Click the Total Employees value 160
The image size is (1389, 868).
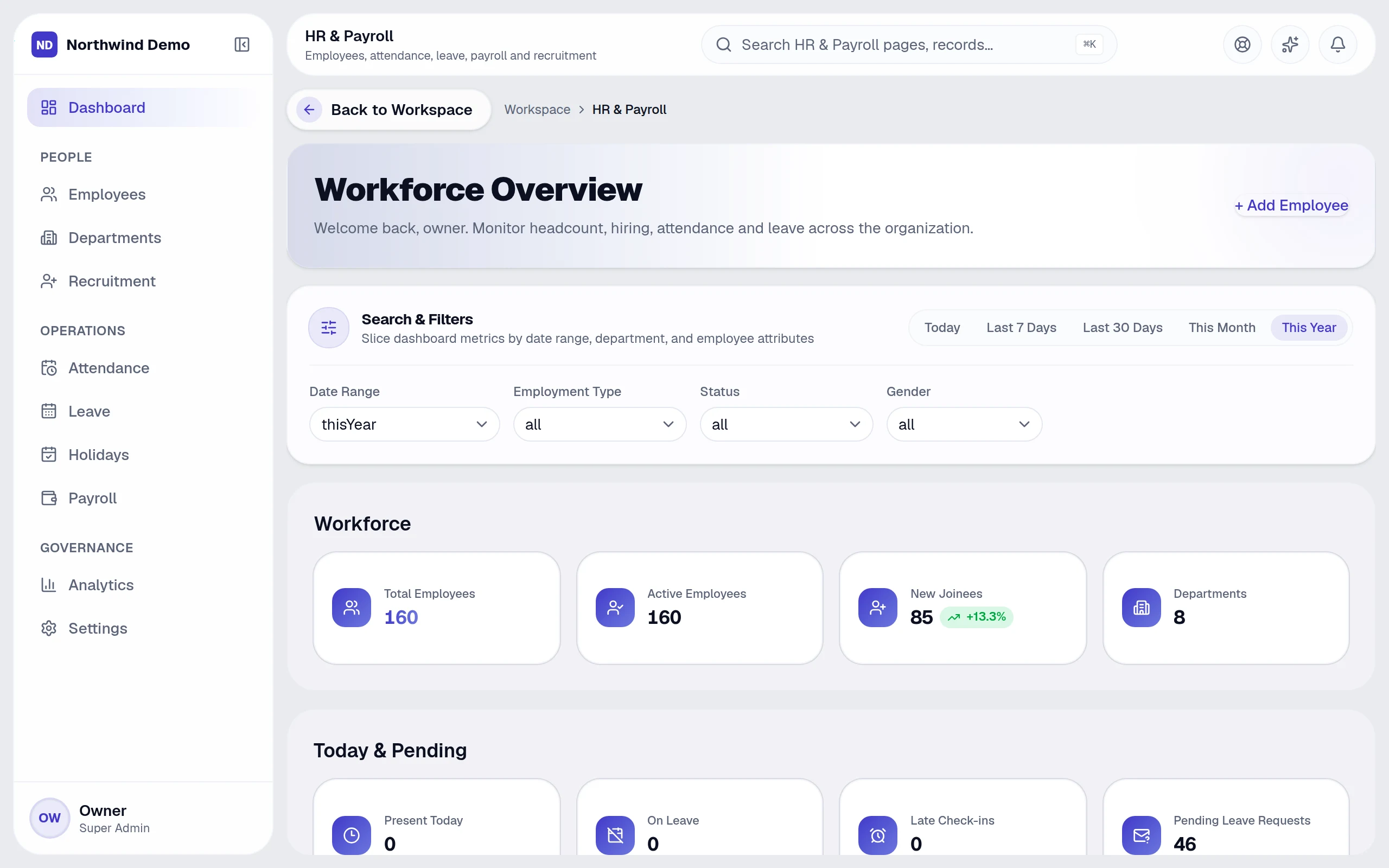(x=400, y=617)
